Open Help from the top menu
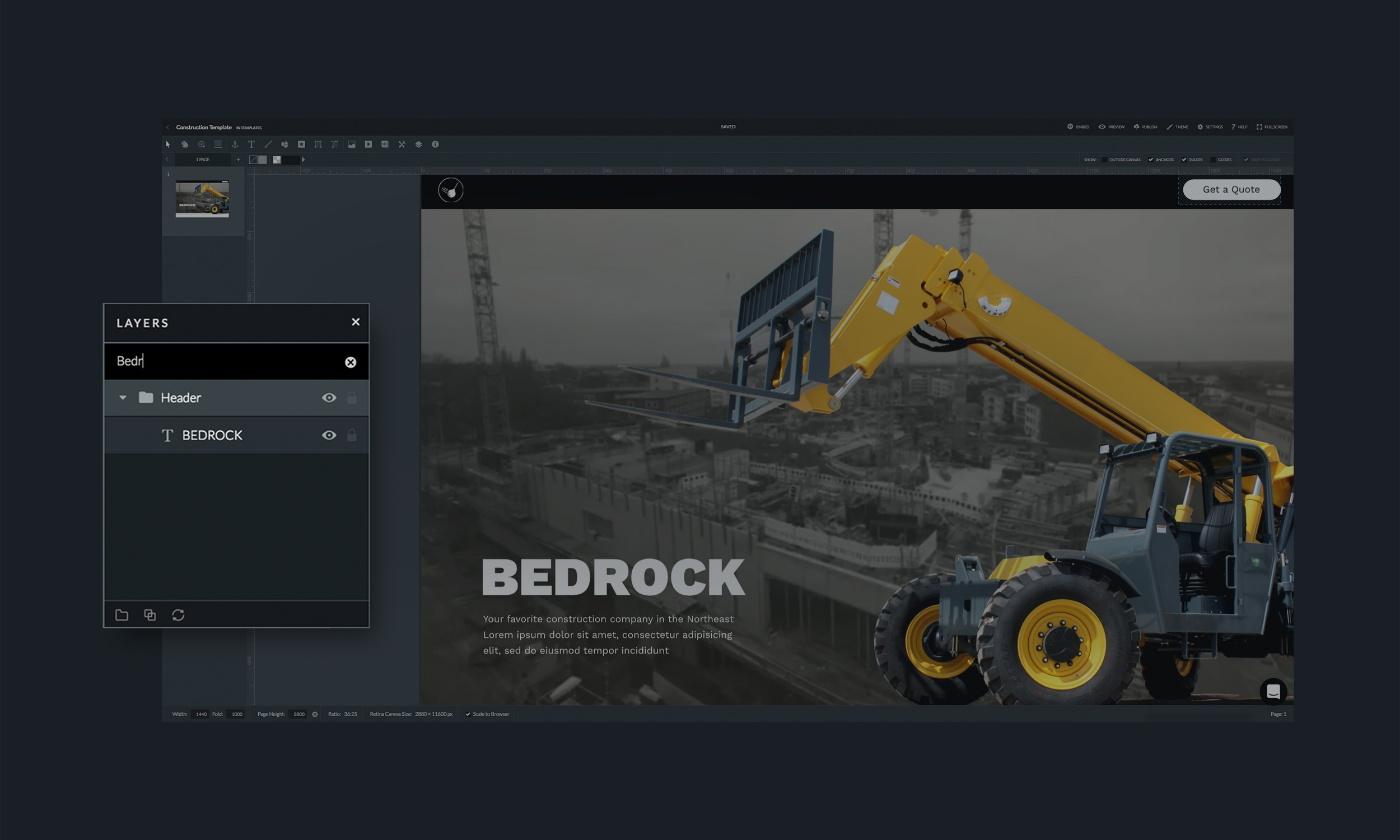Image resolution: width=1400 pixels, height=840 pixels. click(x=1239, y=127)
